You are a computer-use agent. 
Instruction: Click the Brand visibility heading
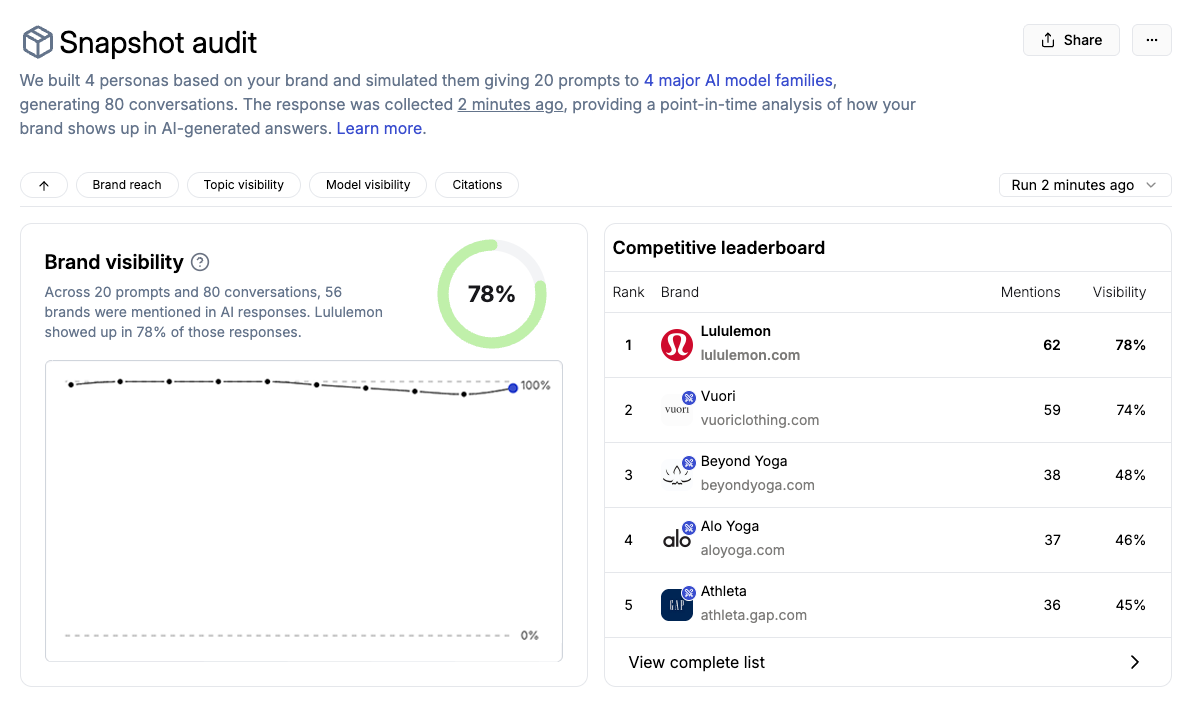(x=114, y=262)
